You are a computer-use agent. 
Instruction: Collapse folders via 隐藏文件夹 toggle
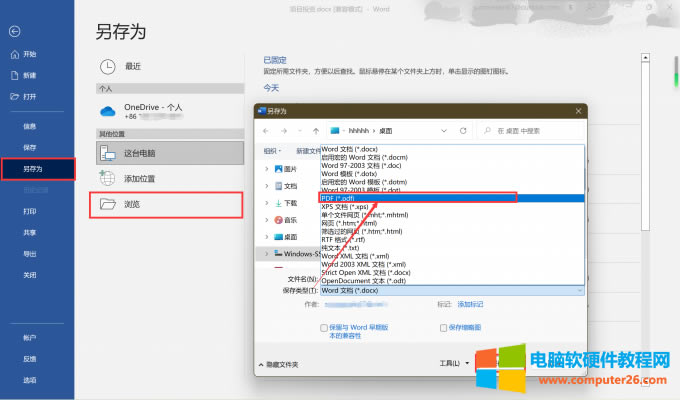[278, 364]
